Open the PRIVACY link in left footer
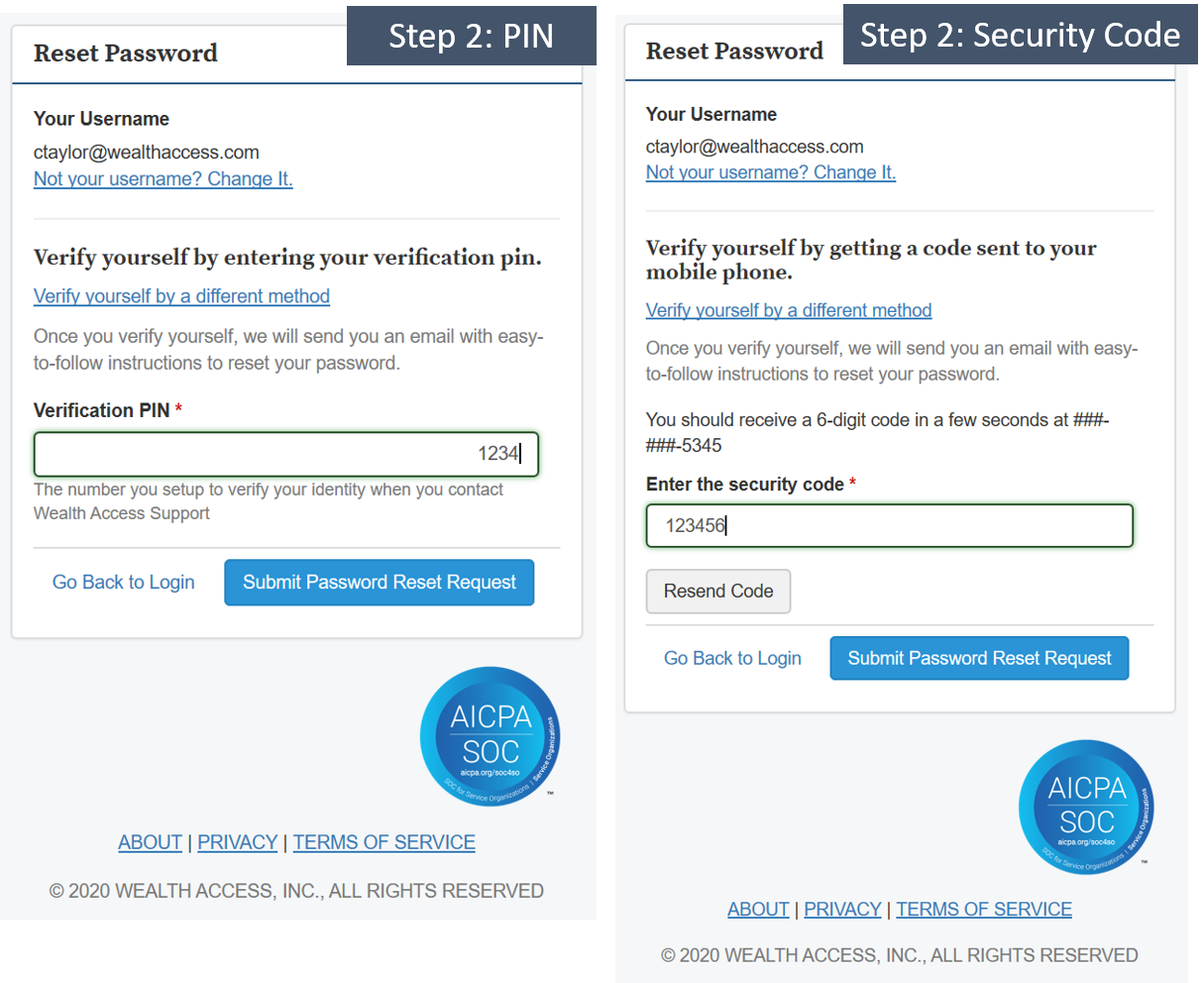This screenshot has height=983, width=1204. click(x=238, y=842)
